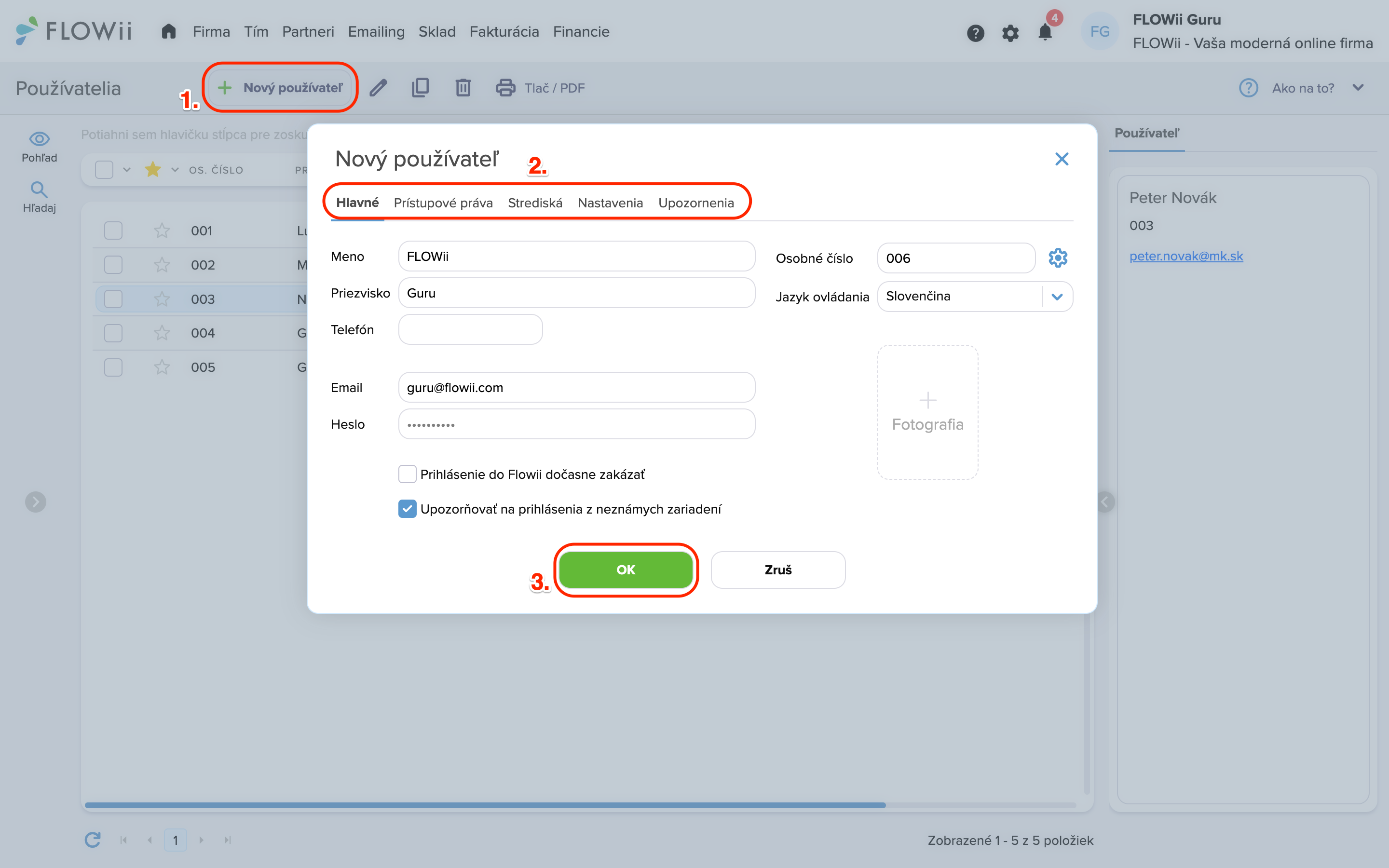Expand the Ako na to? chevron
The height and width of the screenshot is (868, 1389).
click(1358, 88)
